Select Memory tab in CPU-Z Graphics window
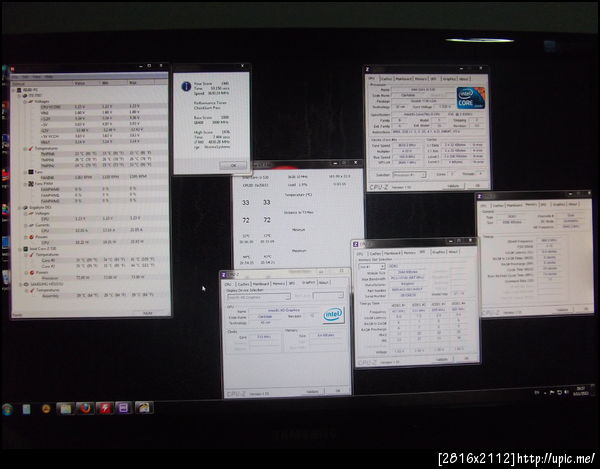600x469 pixels. [279, 283]
